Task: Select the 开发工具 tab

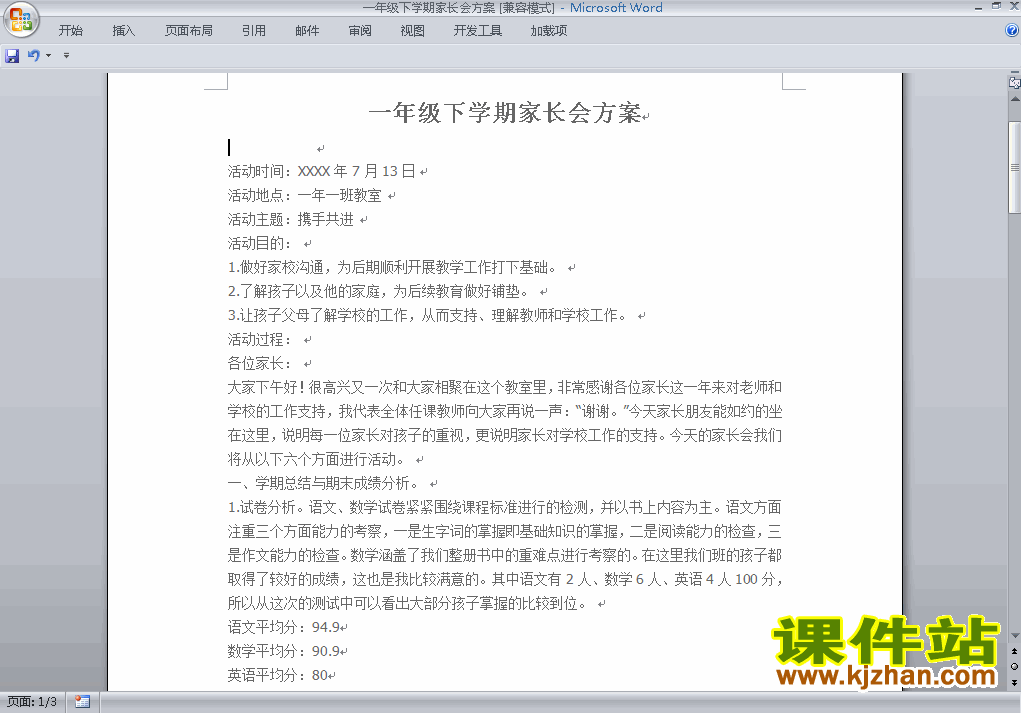Action: click(x=478, y=31)
